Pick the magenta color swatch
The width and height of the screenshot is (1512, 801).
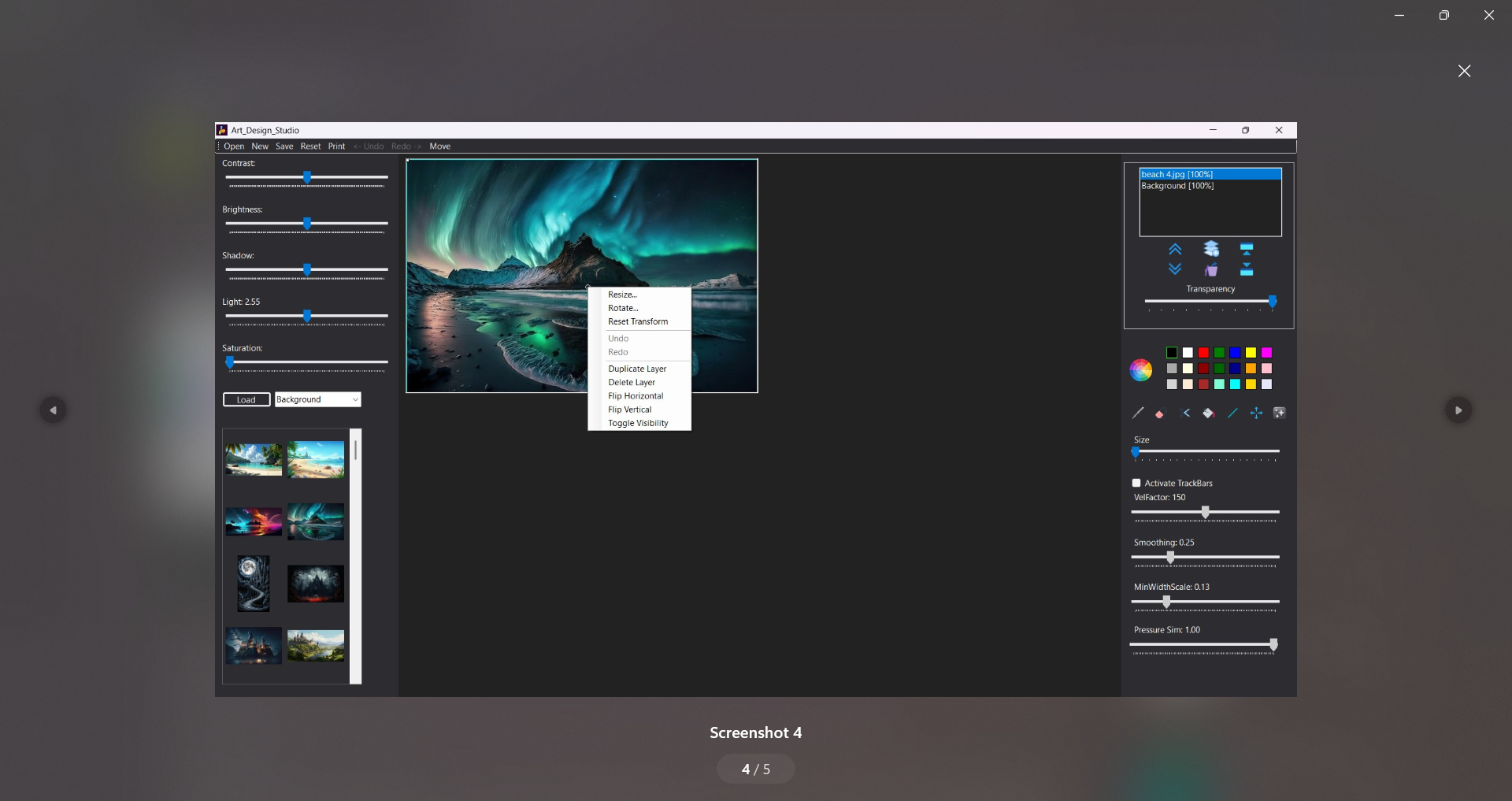click(x=1266, y=353)
